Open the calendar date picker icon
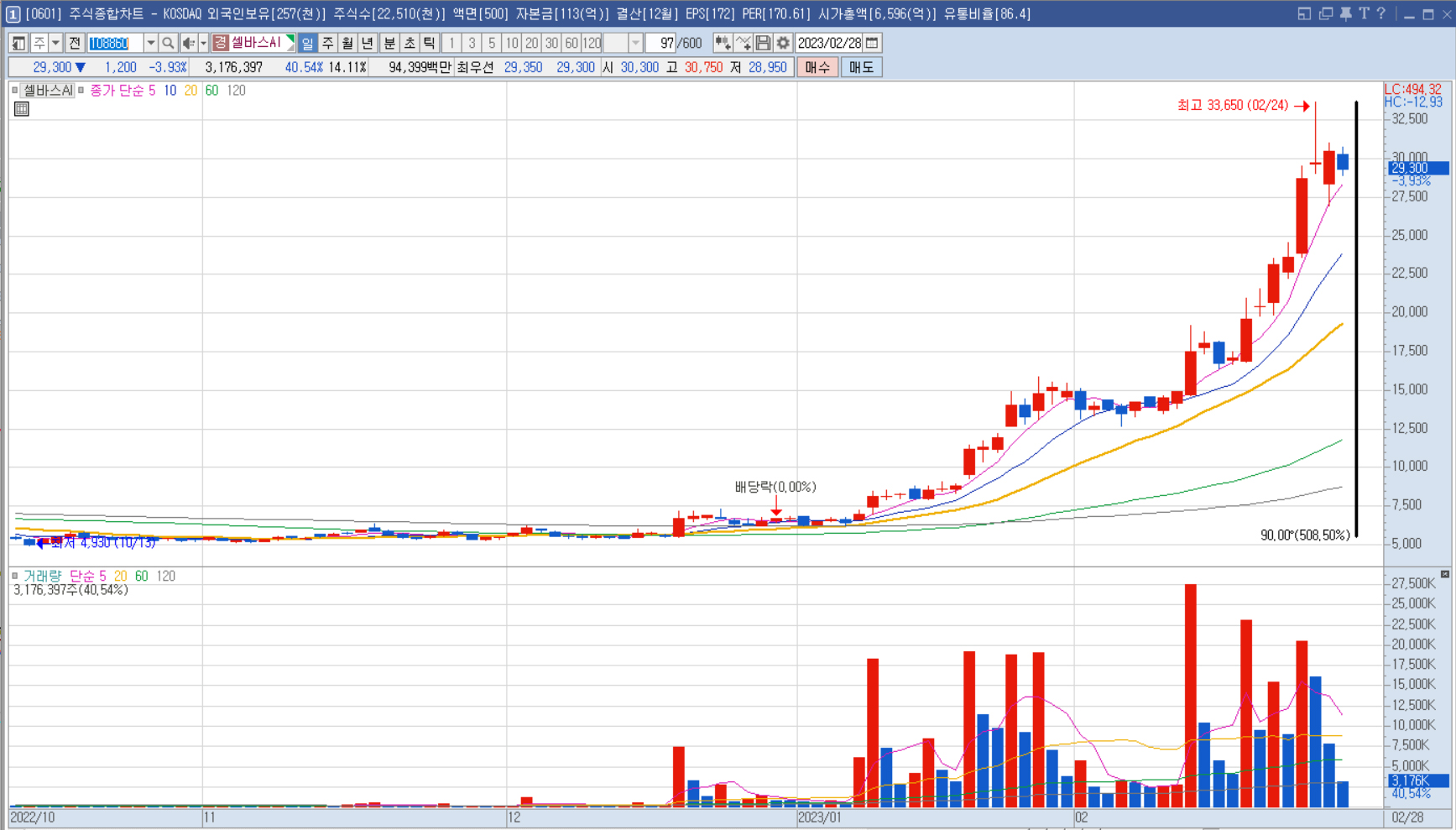The image size is (1456, 830). click(872, 43)
